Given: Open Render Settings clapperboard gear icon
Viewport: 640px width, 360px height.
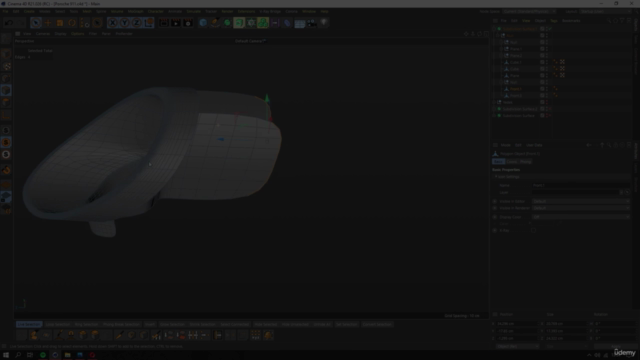Looking at the screenshot, I should (x=188, y=23).
